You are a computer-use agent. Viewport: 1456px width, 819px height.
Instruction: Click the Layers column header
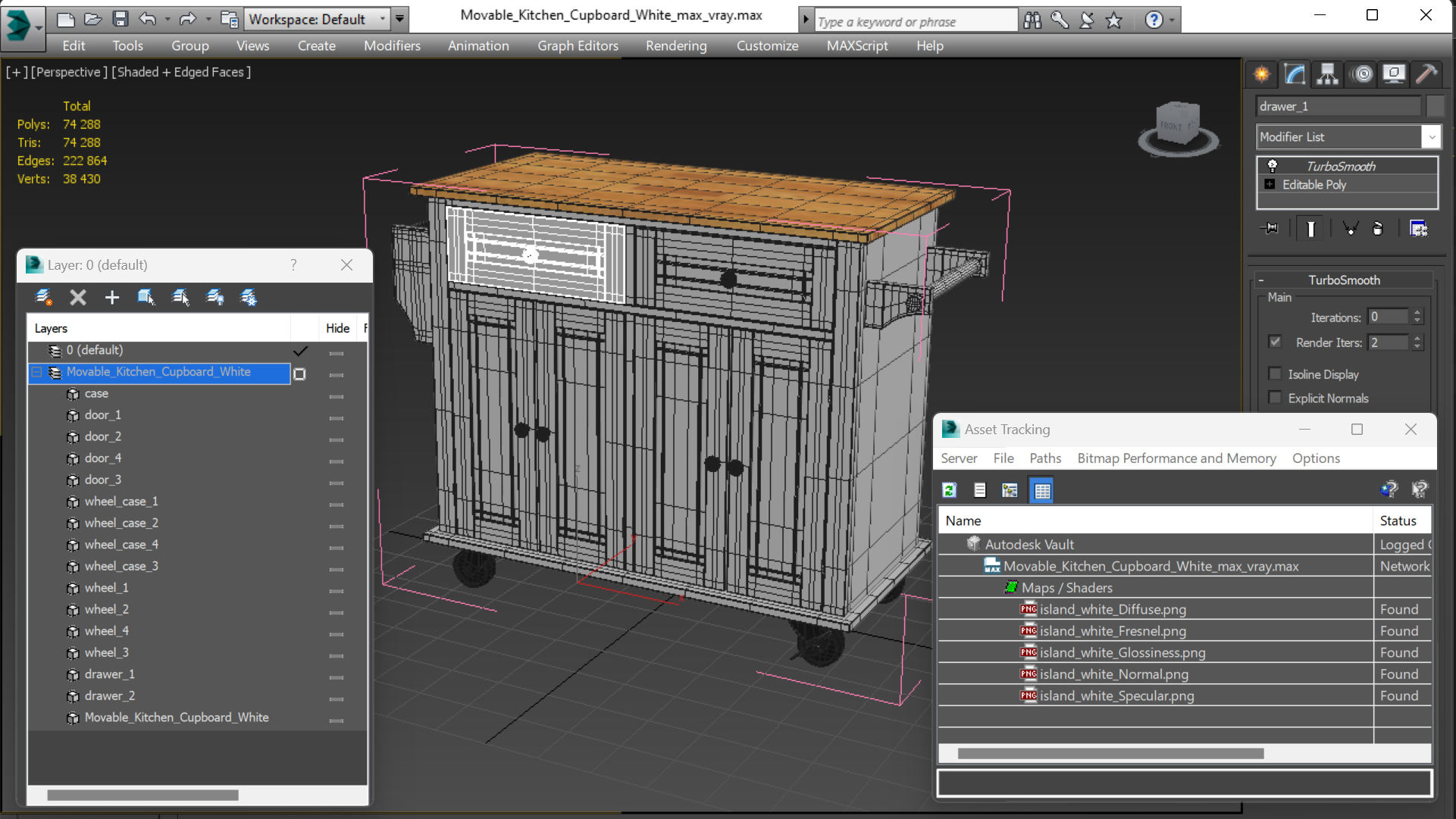(159, 328)
